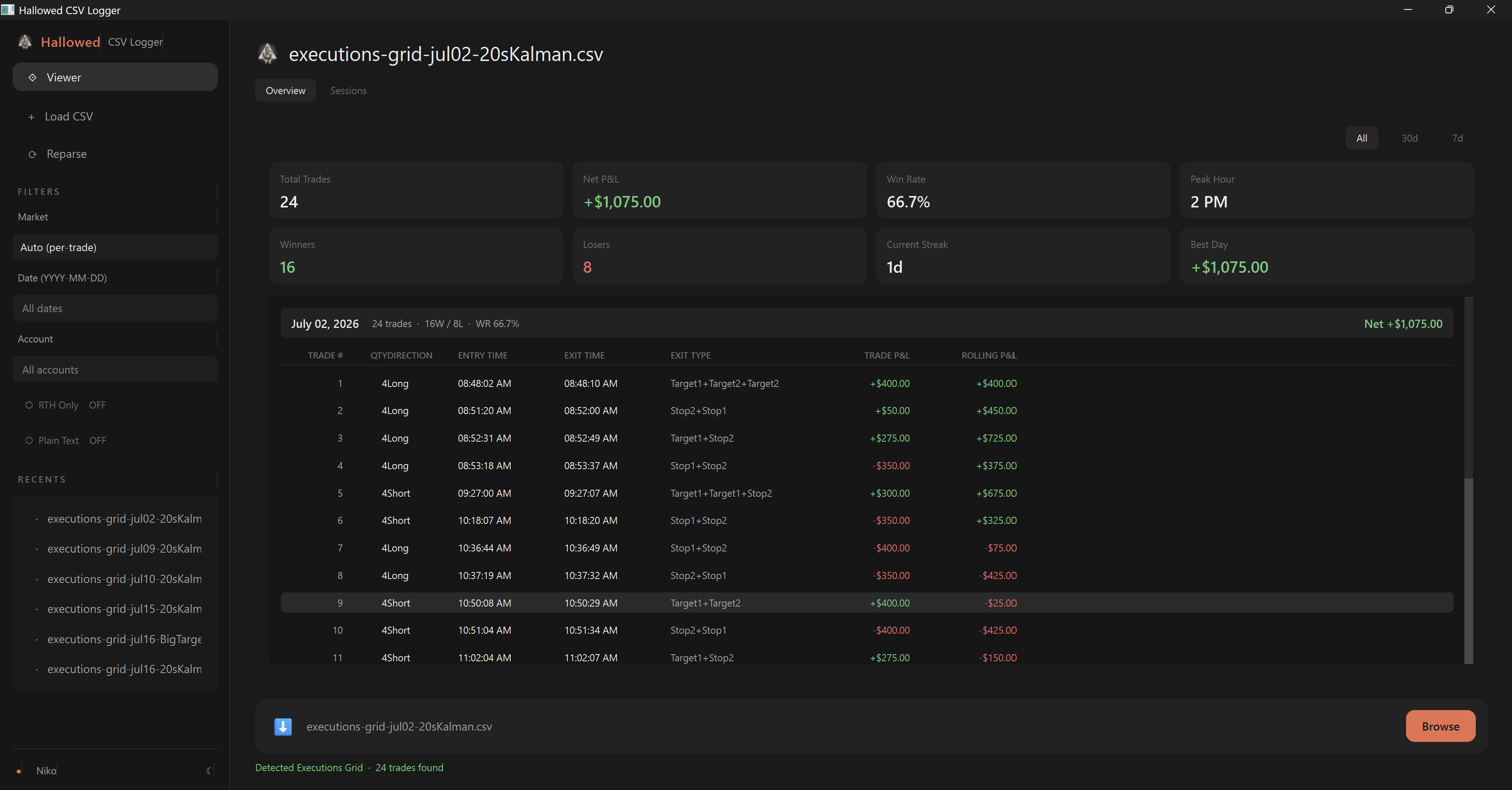Click the logo icon beside the CSV file title
1512x790 pixels.
268,54
